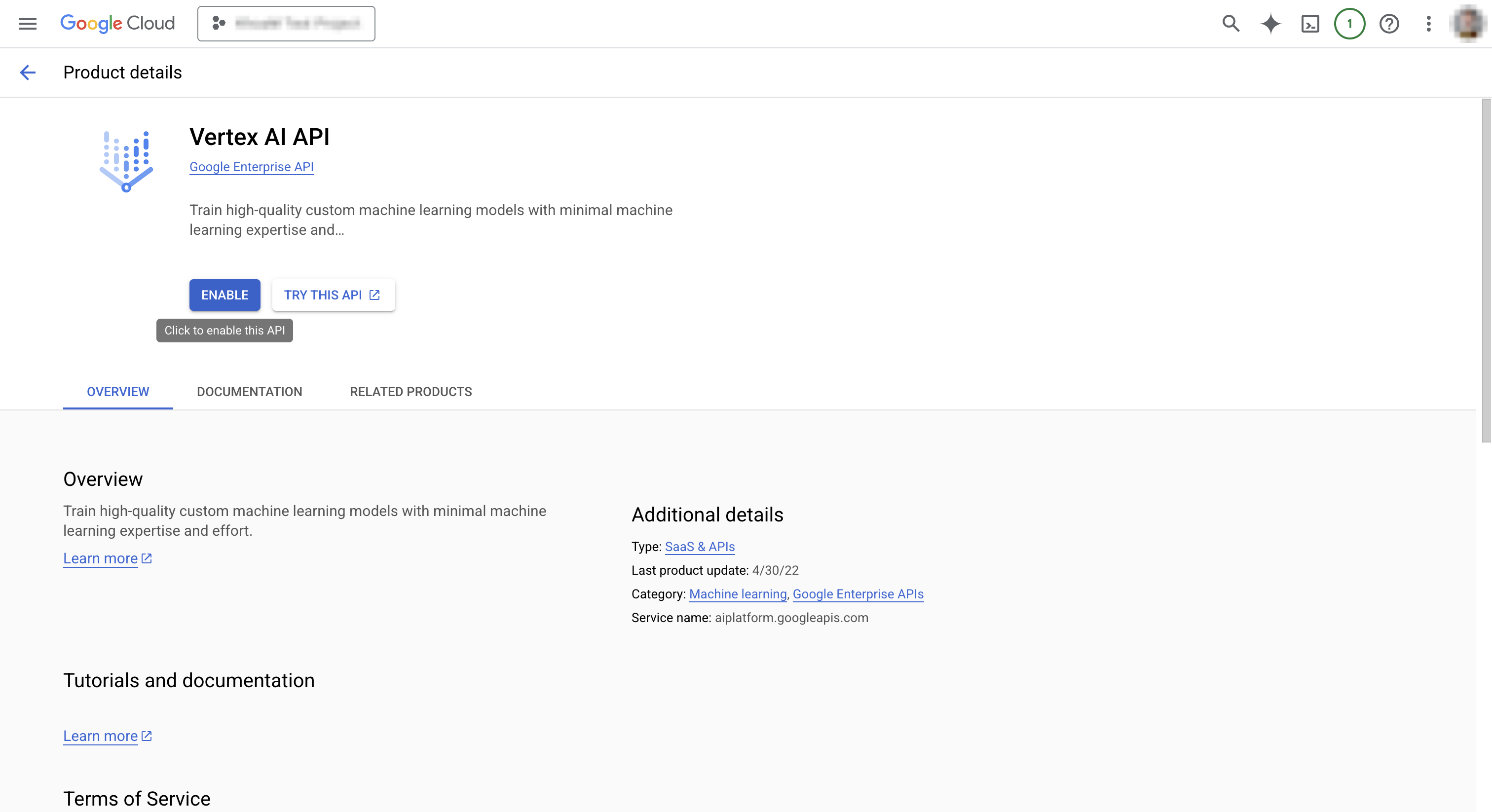Viewport: 1492px width, 812px height.
Task: Open the help question mark menu
Action: [x=1389, y=24]
